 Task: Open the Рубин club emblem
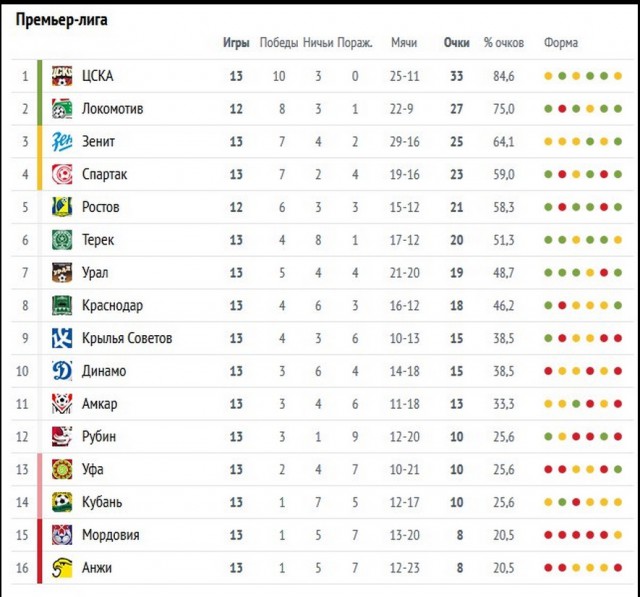(62, 437)
